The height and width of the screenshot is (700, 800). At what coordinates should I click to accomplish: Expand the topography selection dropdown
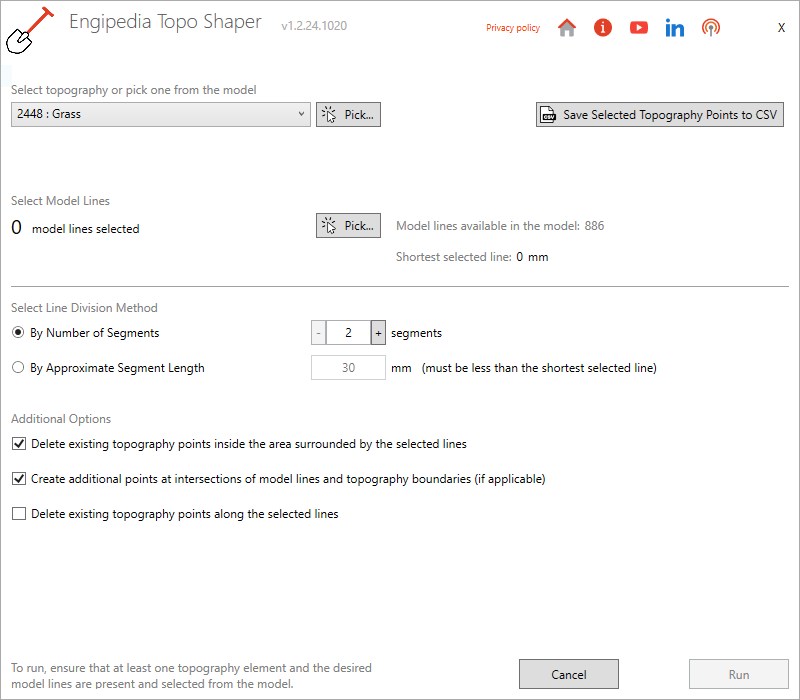tap(302, 114)
